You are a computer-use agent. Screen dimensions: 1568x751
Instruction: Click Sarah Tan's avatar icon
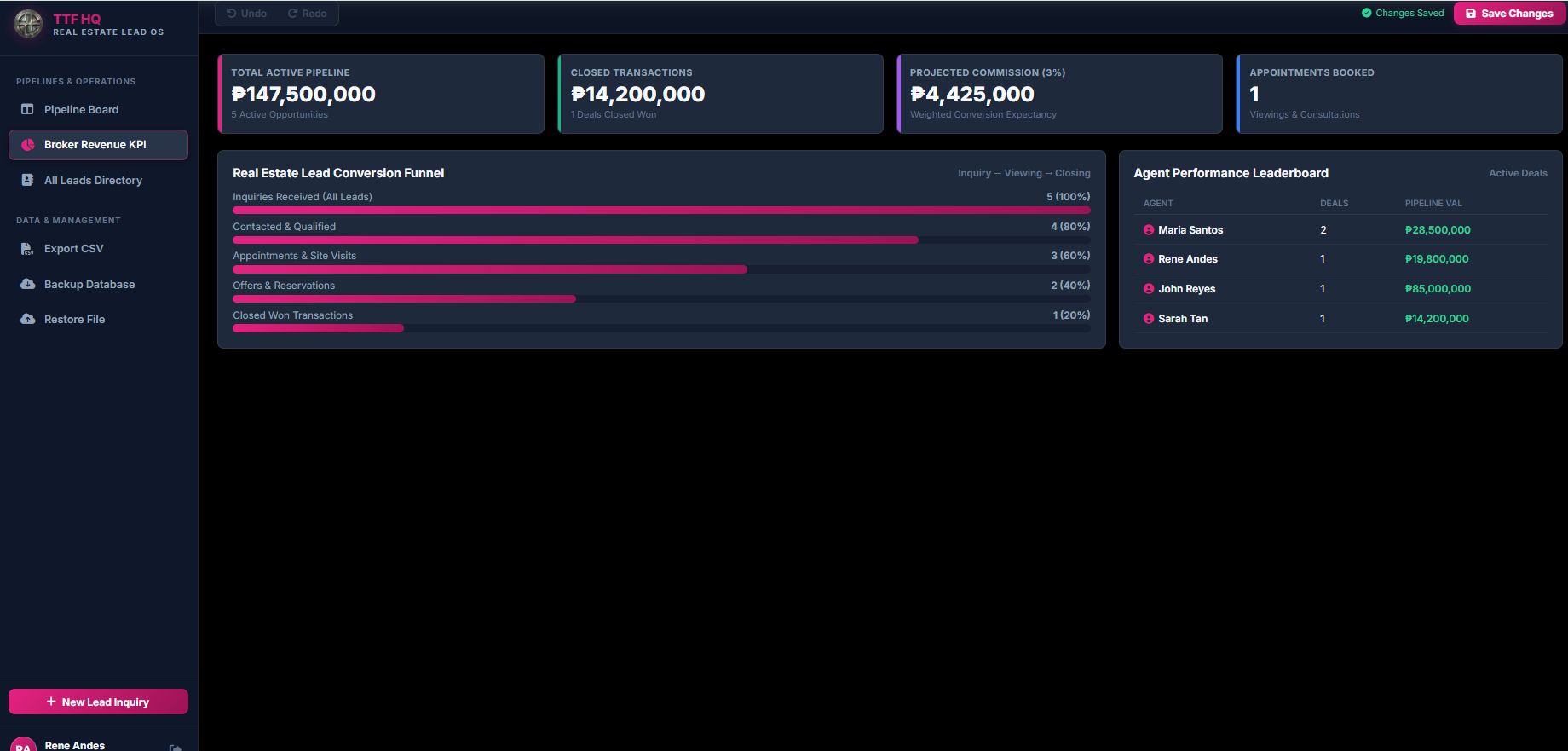pos(1149,319)
